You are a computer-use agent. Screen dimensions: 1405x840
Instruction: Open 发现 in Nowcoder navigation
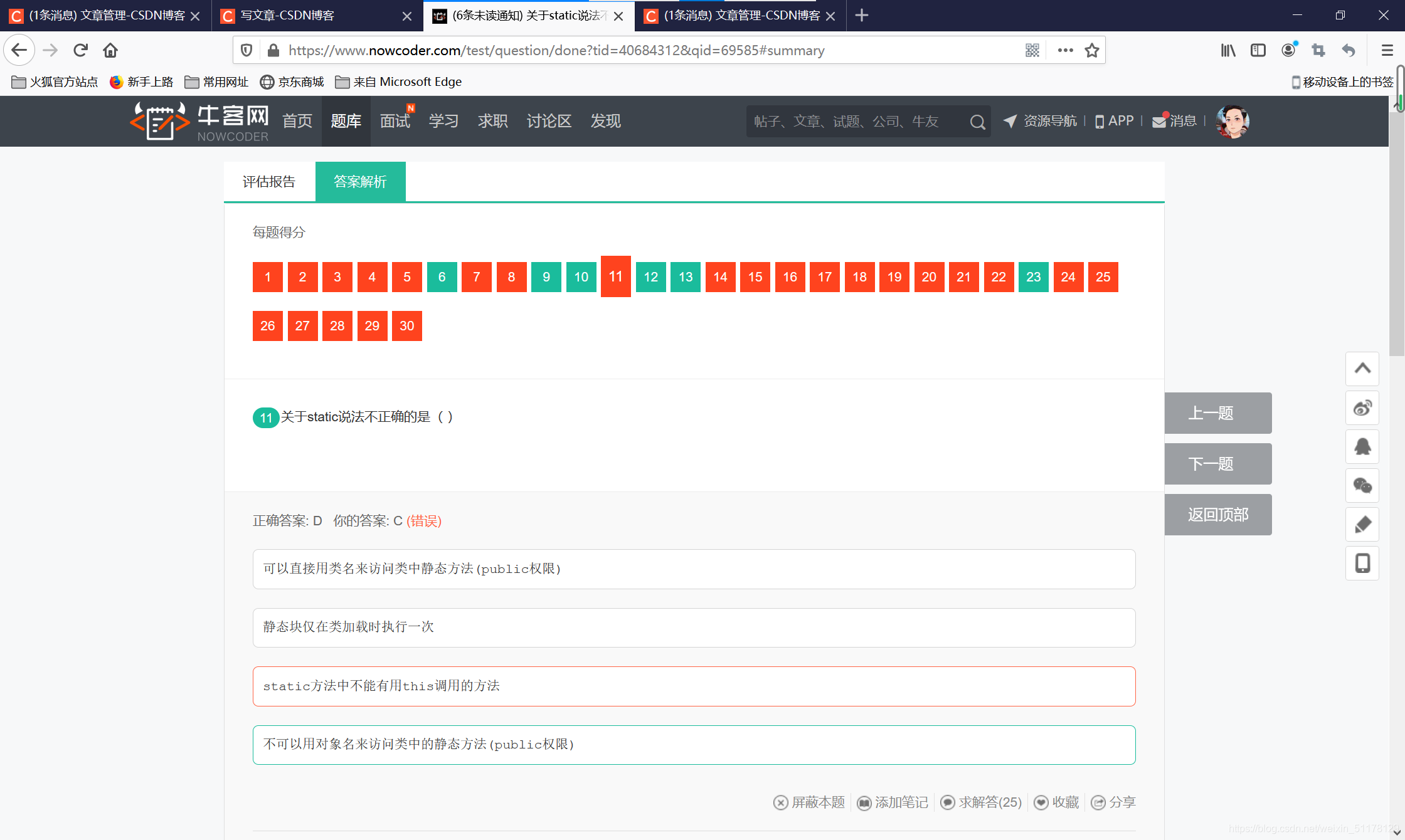point(606,122)
